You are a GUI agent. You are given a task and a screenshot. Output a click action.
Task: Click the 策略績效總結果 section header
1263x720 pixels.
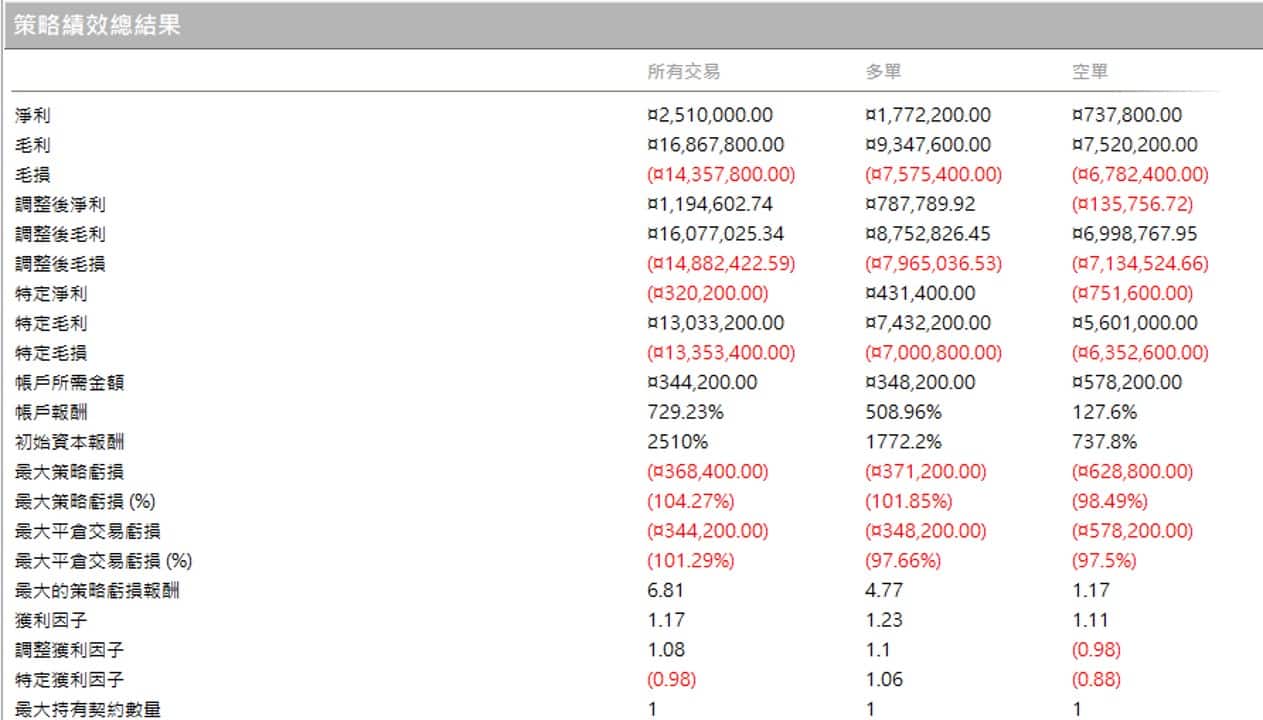98,26
